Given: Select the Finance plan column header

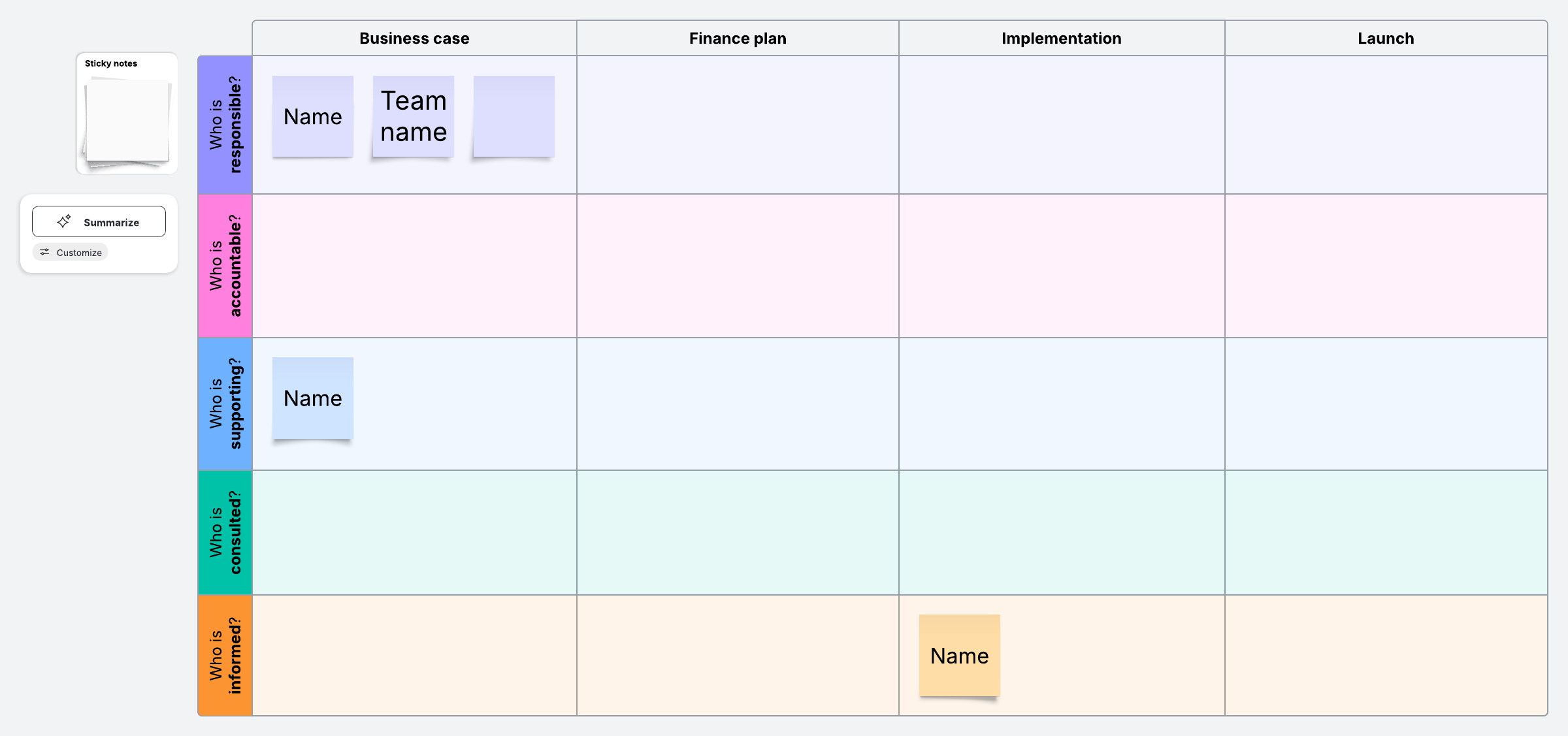Looking at the screenshot, I should 738,39.
